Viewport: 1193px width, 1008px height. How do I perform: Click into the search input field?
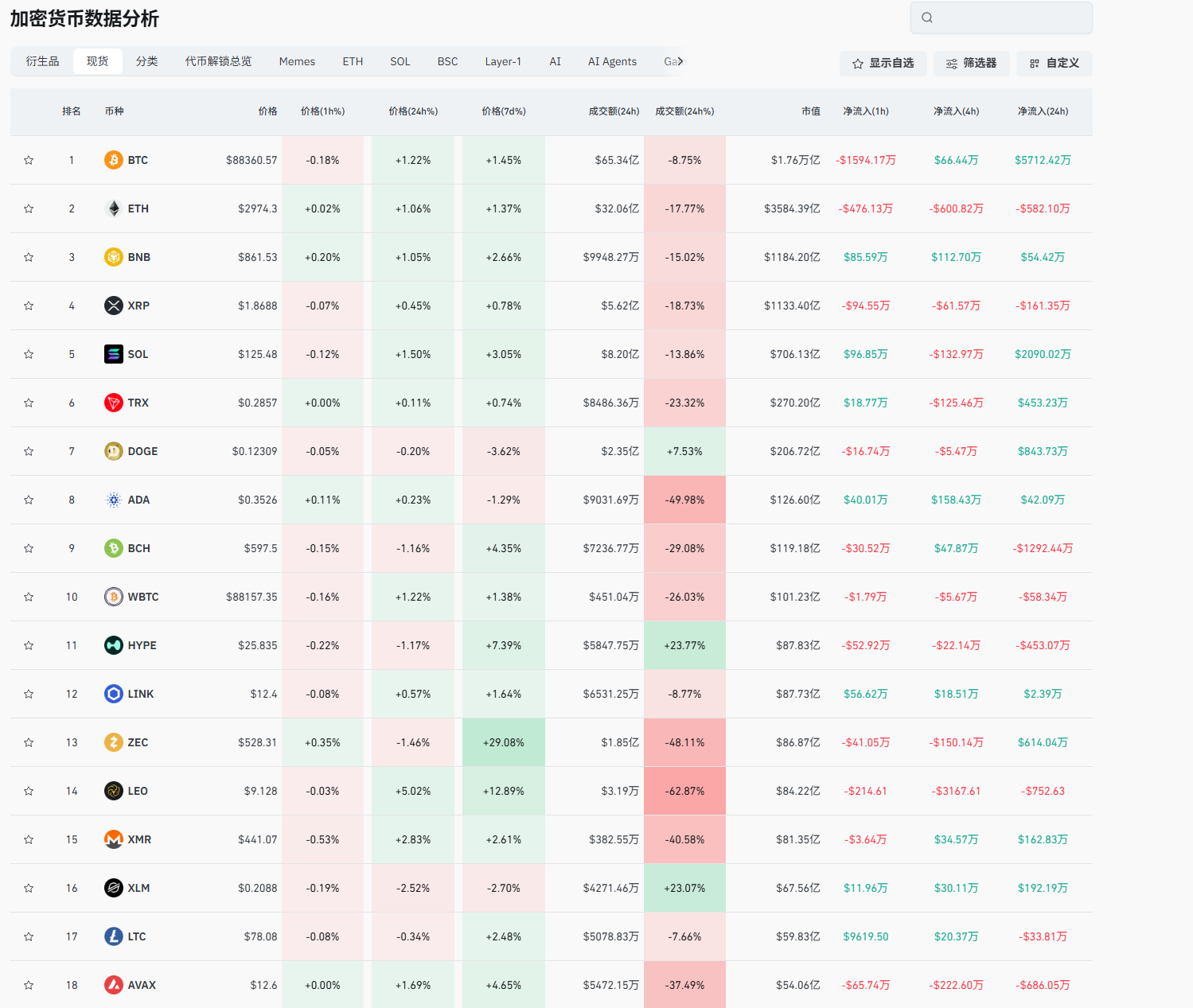point(1011,18)
